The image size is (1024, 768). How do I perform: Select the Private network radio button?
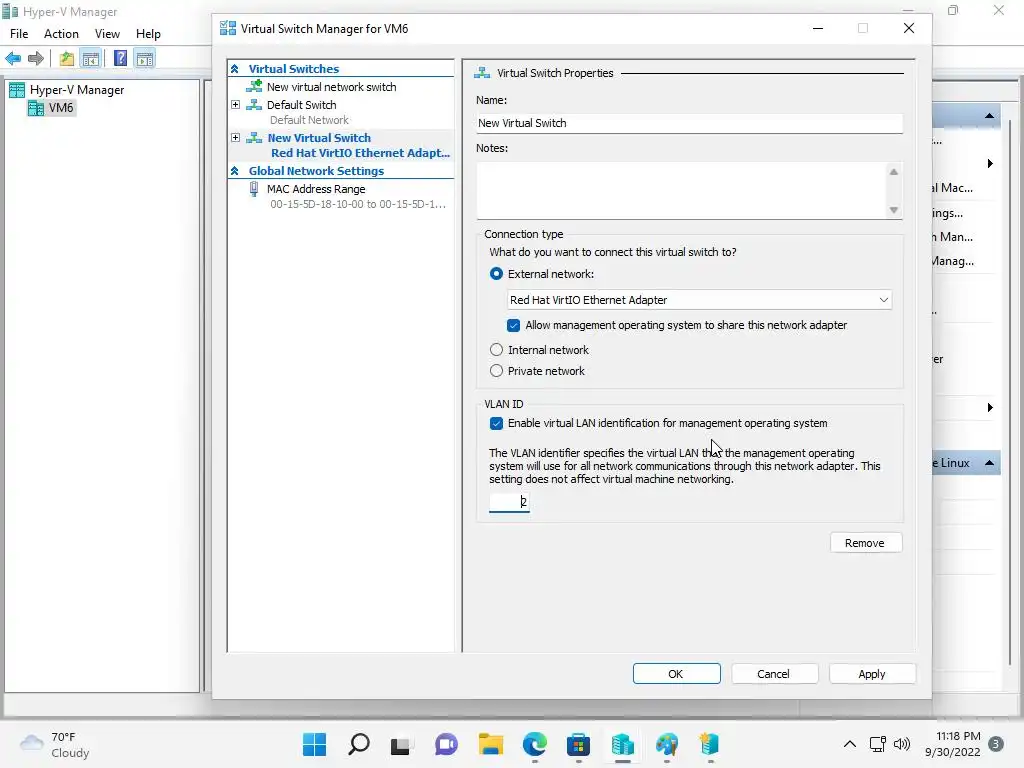tap(496, 370)
